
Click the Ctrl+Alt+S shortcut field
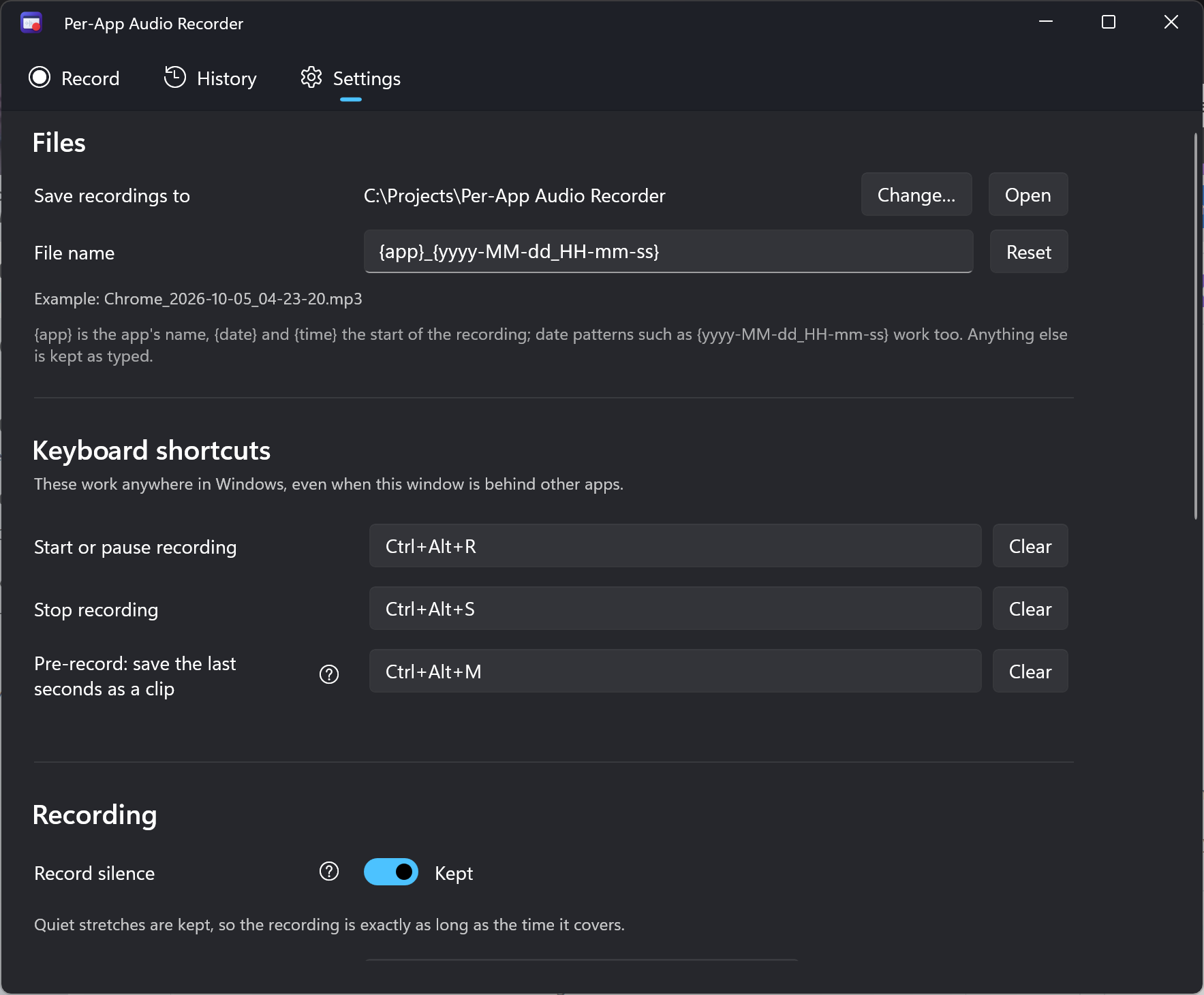[x=675, y=609]
